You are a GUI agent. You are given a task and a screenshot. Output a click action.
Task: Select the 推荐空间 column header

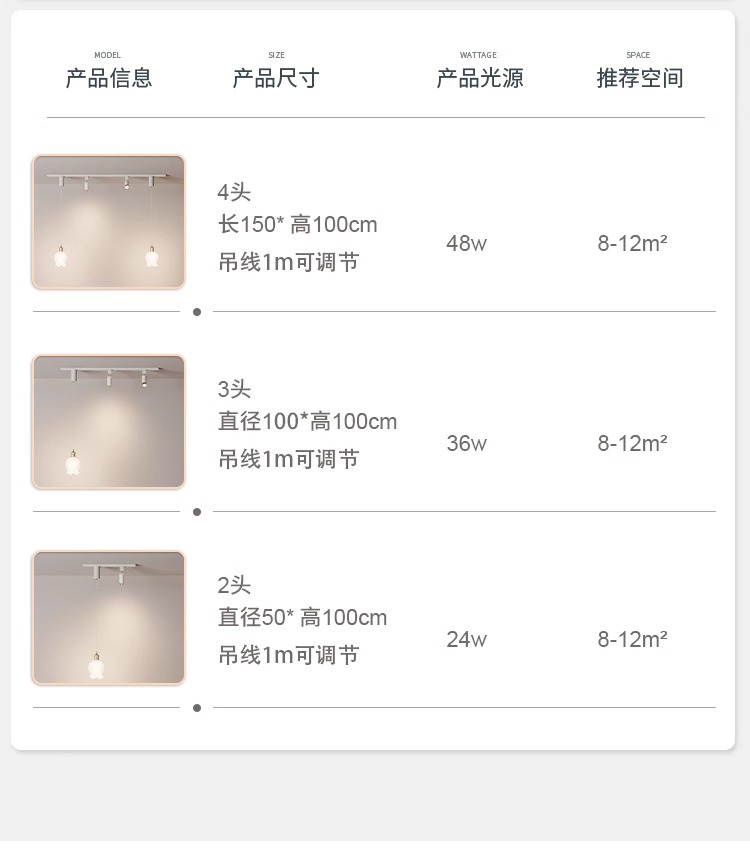click(x=640, y=78)
